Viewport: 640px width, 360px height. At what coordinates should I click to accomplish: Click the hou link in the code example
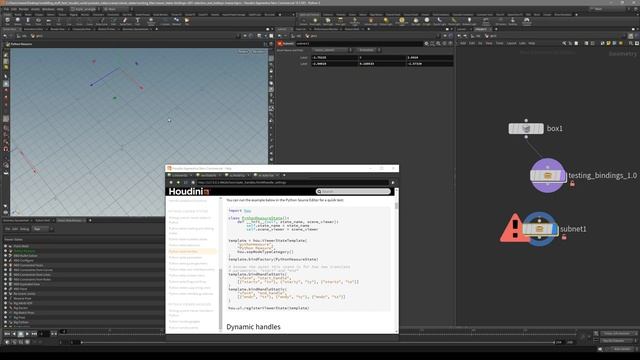pos(247,211)
